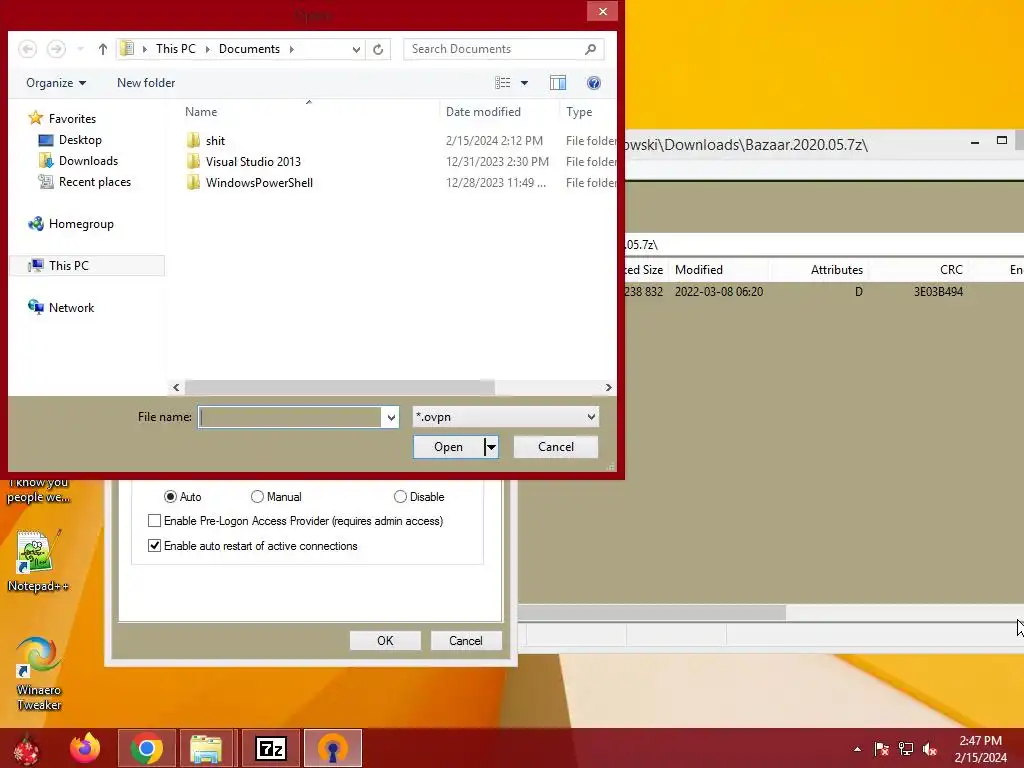Expand the address bar history dropdown

point(356,49)
